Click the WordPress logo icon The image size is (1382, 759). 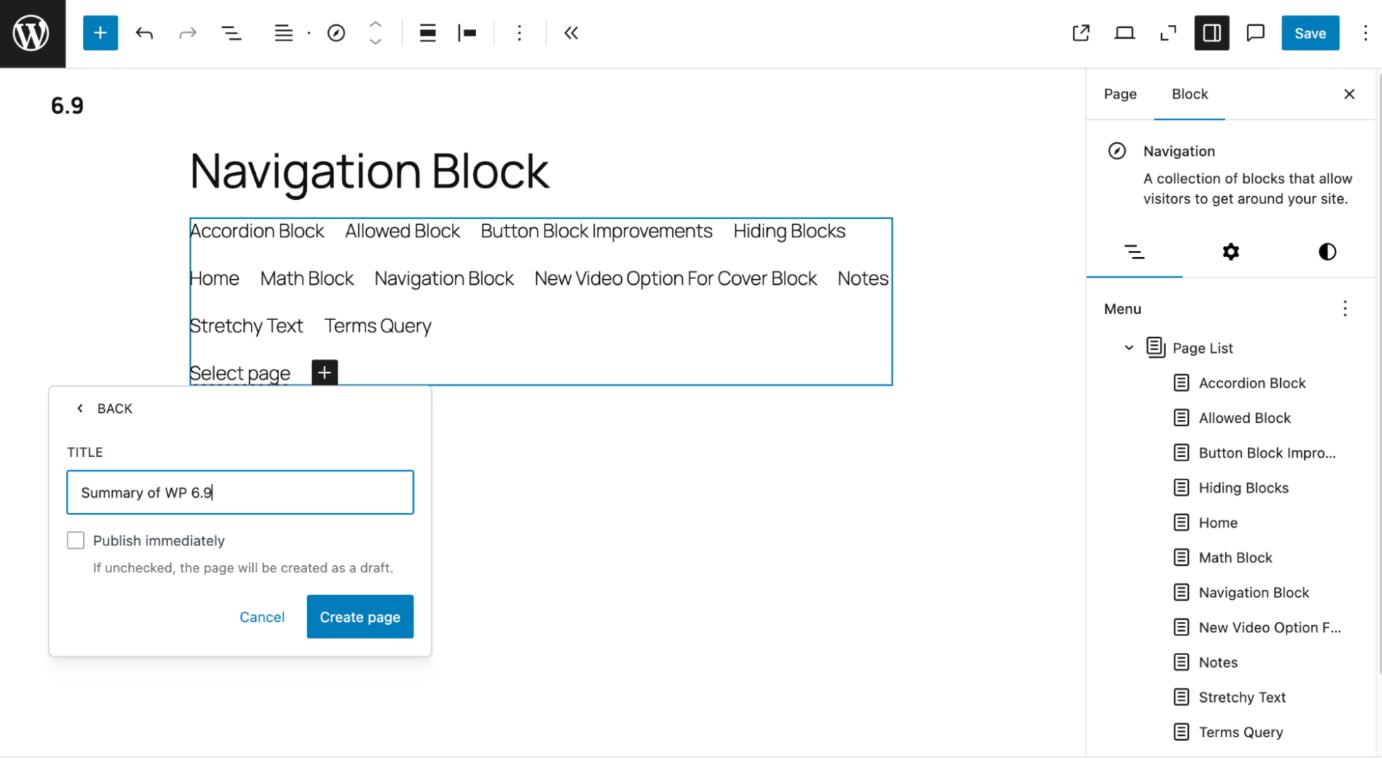coord(32,33)
